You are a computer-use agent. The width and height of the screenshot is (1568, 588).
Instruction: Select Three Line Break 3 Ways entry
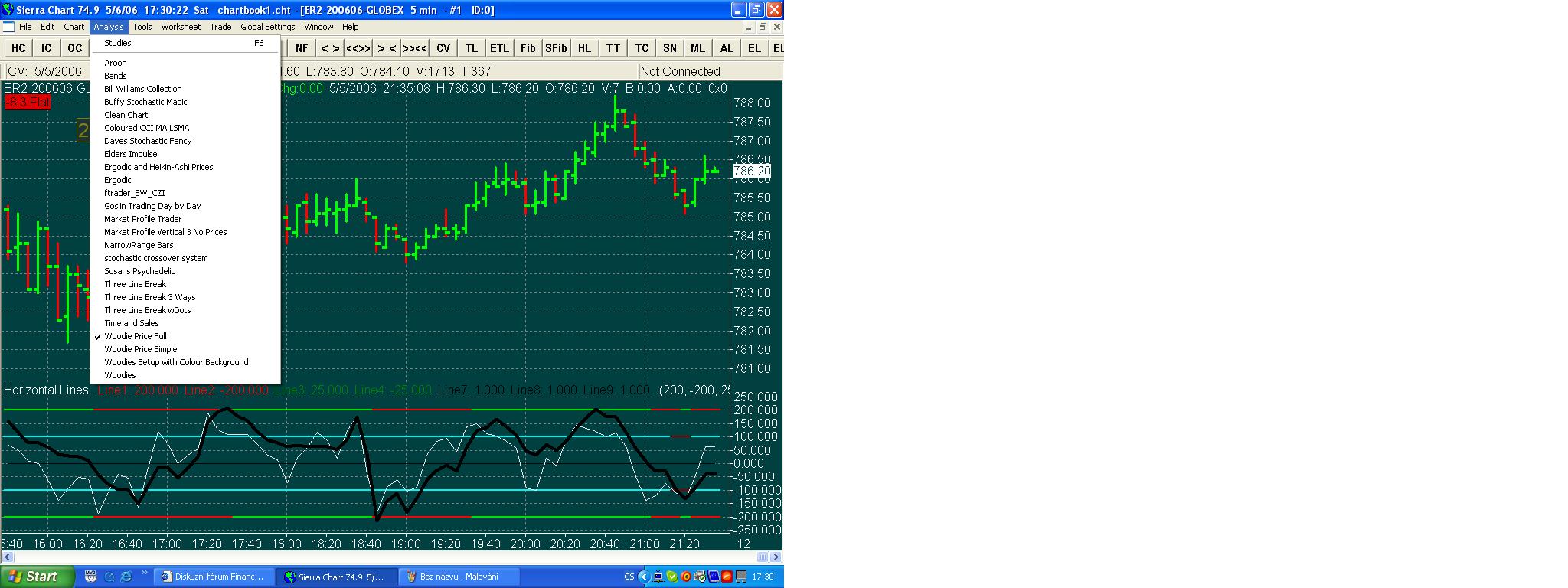(x=185, y=297)
